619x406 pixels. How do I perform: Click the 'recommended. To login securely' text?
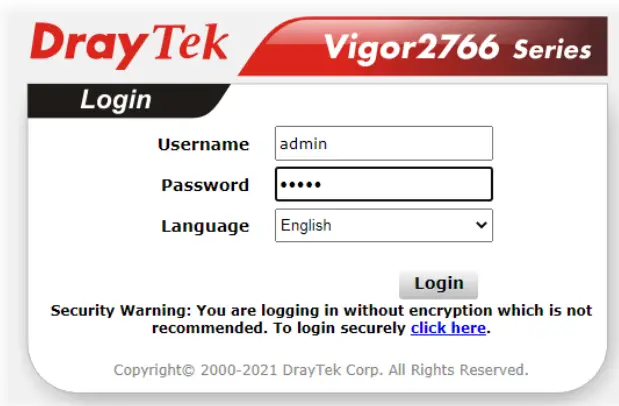(279, 328)
